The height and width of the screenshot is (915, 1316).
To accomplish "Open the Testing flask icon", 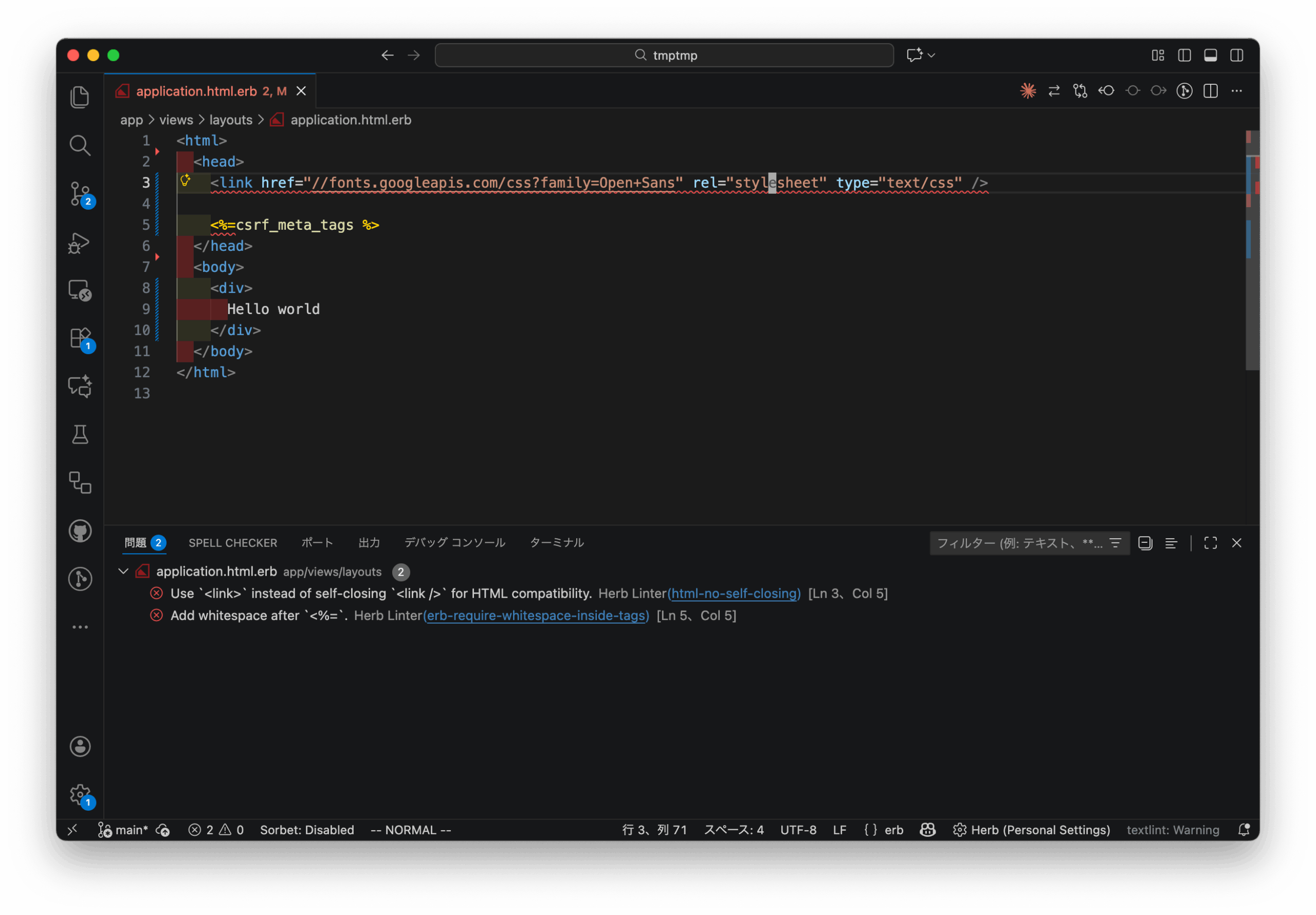I will point(80,434).
